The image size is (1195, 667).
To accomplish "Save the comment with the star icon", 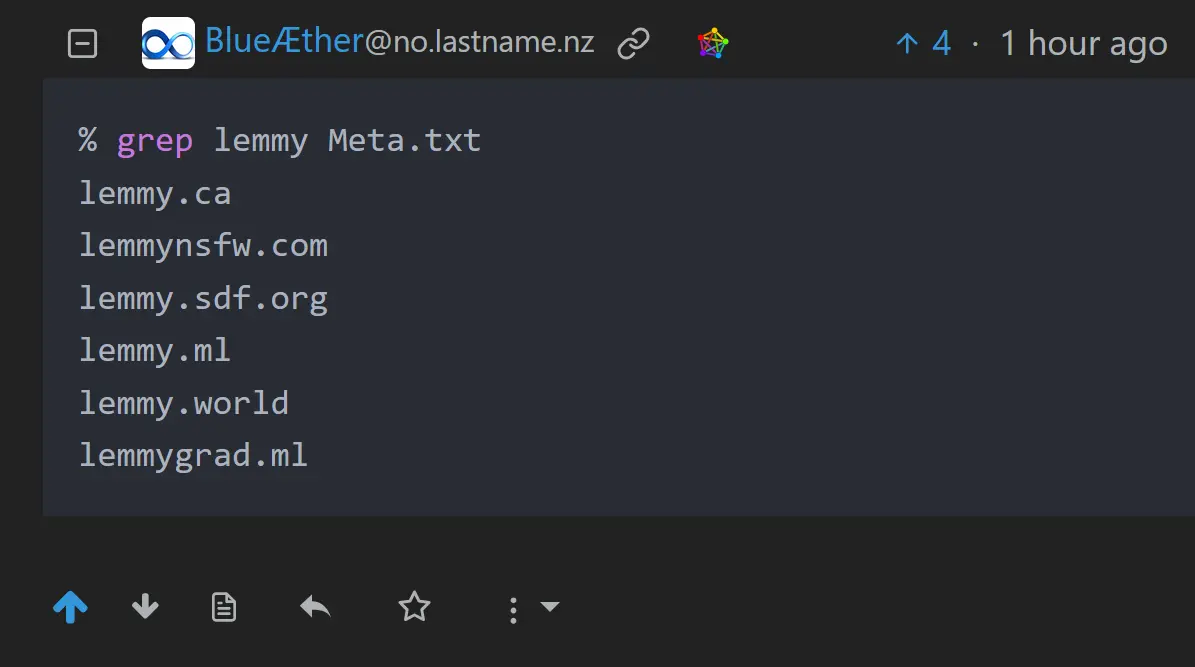I will tap(415, 607).
